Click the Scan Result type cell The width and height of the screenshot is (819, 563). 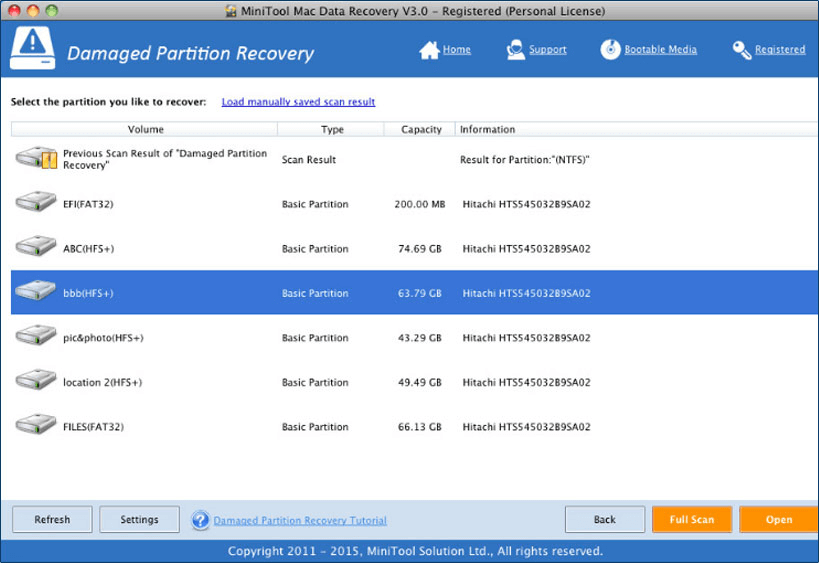coord(309,160)
